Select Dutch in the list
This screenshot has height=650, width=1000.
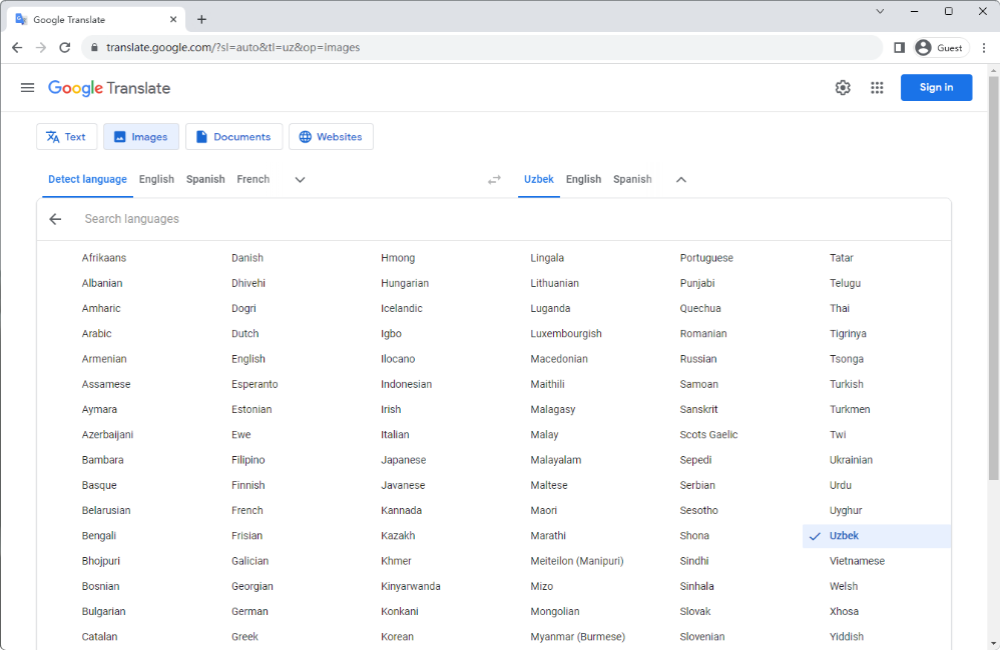pyautogui.click(x=245, y=334)
